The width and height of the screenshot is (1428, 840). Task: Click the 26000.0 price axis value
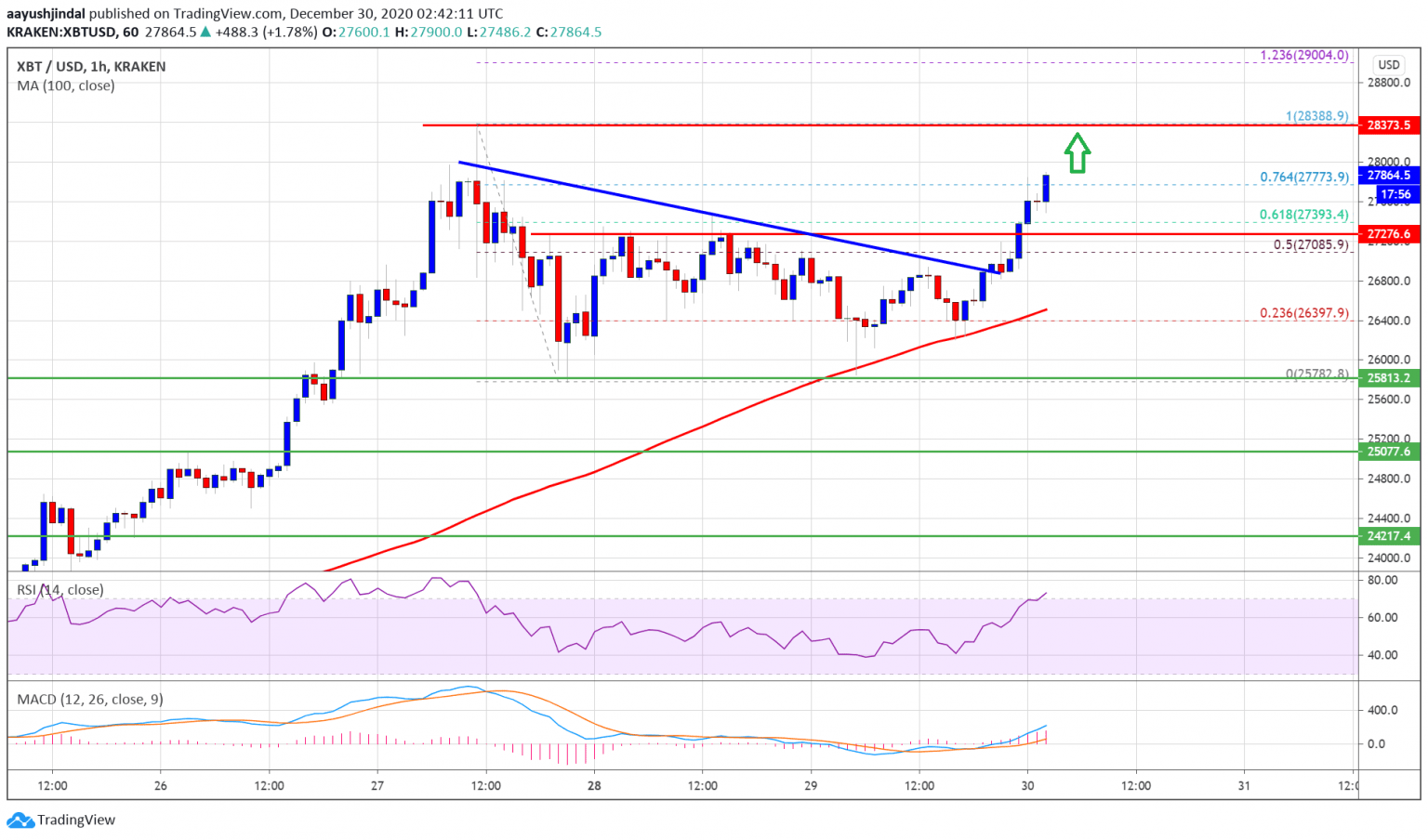(1389, 361)
